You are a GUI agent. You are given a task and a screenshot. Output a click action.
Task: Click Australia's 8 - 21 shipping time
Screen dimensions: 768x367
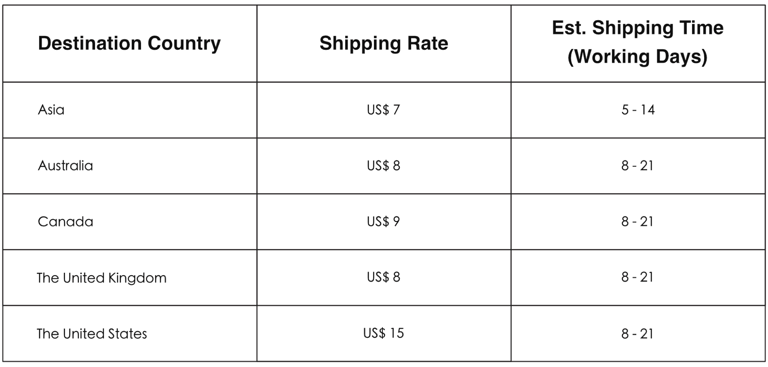click(638, 166)
